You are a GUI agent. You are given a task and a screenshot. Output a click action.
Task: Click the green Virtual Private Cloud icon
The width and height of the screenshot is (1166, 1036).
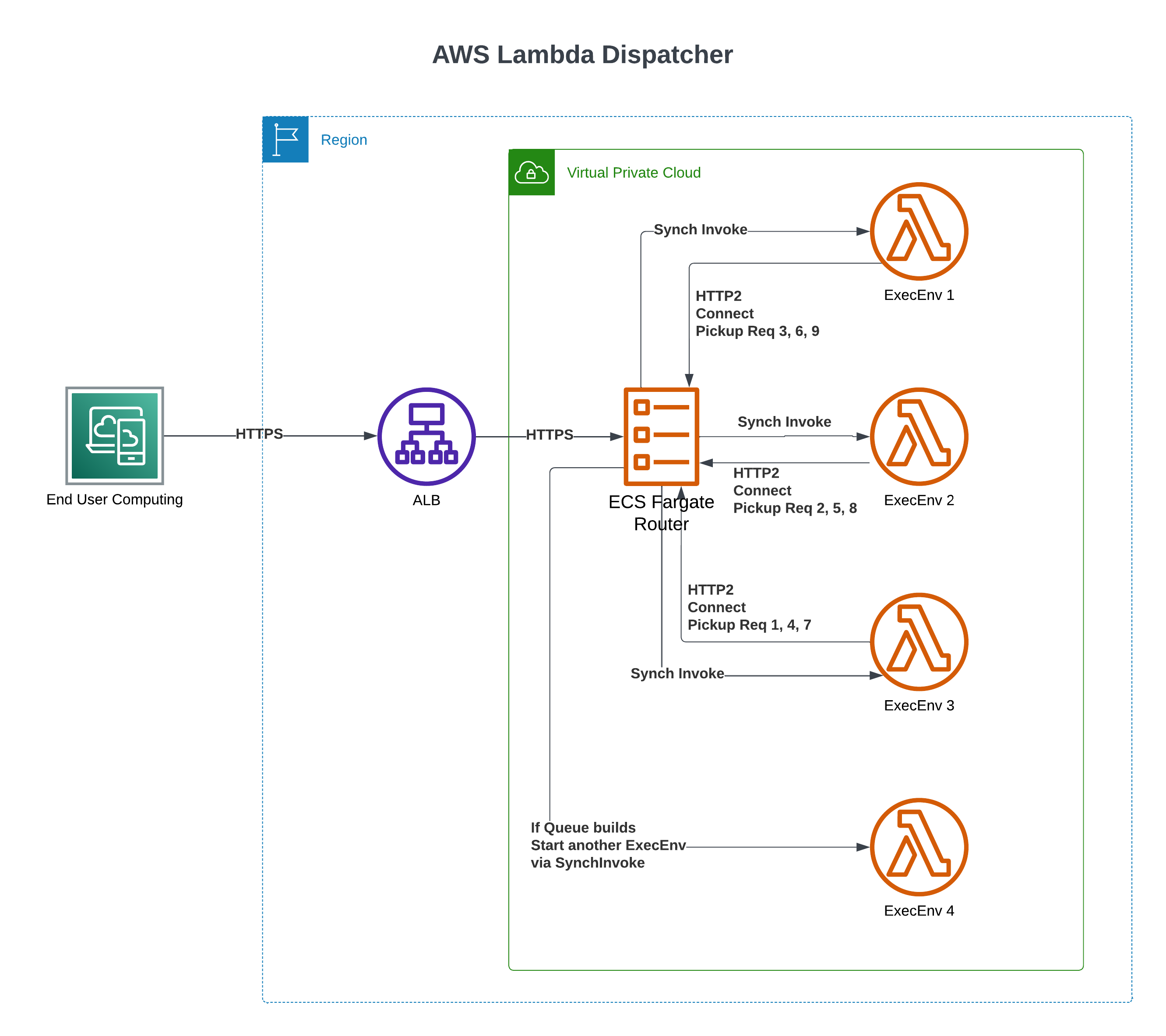(531, 172)
